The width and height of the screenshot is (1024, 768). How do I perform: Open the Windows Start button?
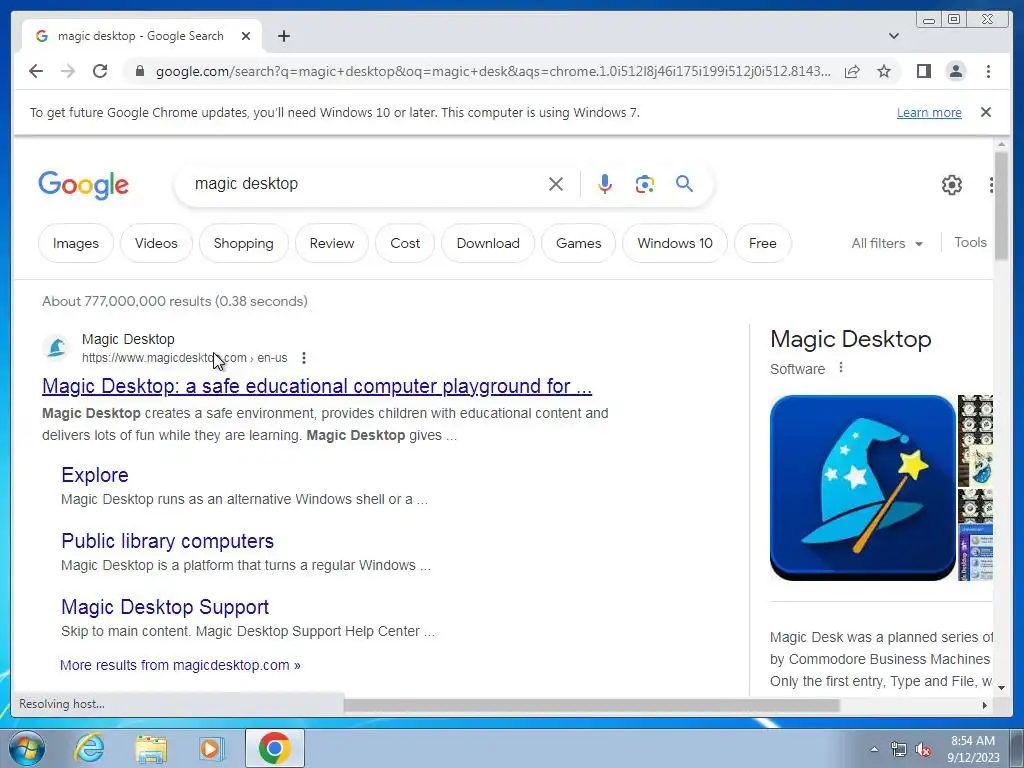(26, 748)
